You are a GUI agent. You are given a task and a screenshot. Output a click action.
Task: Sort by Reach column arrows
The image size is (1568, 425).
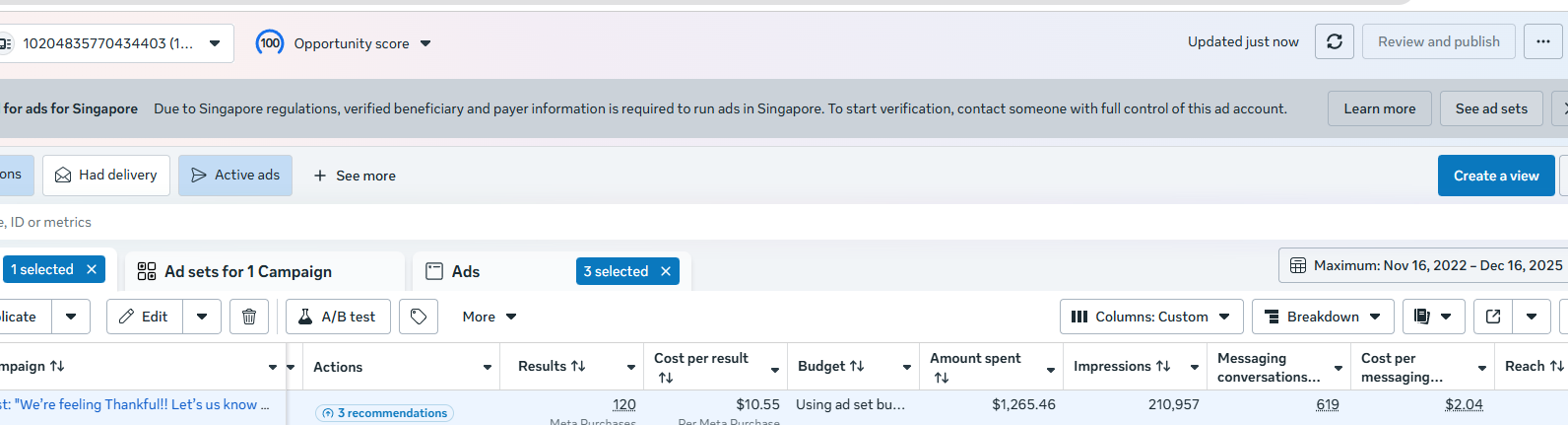[1557, 366]
